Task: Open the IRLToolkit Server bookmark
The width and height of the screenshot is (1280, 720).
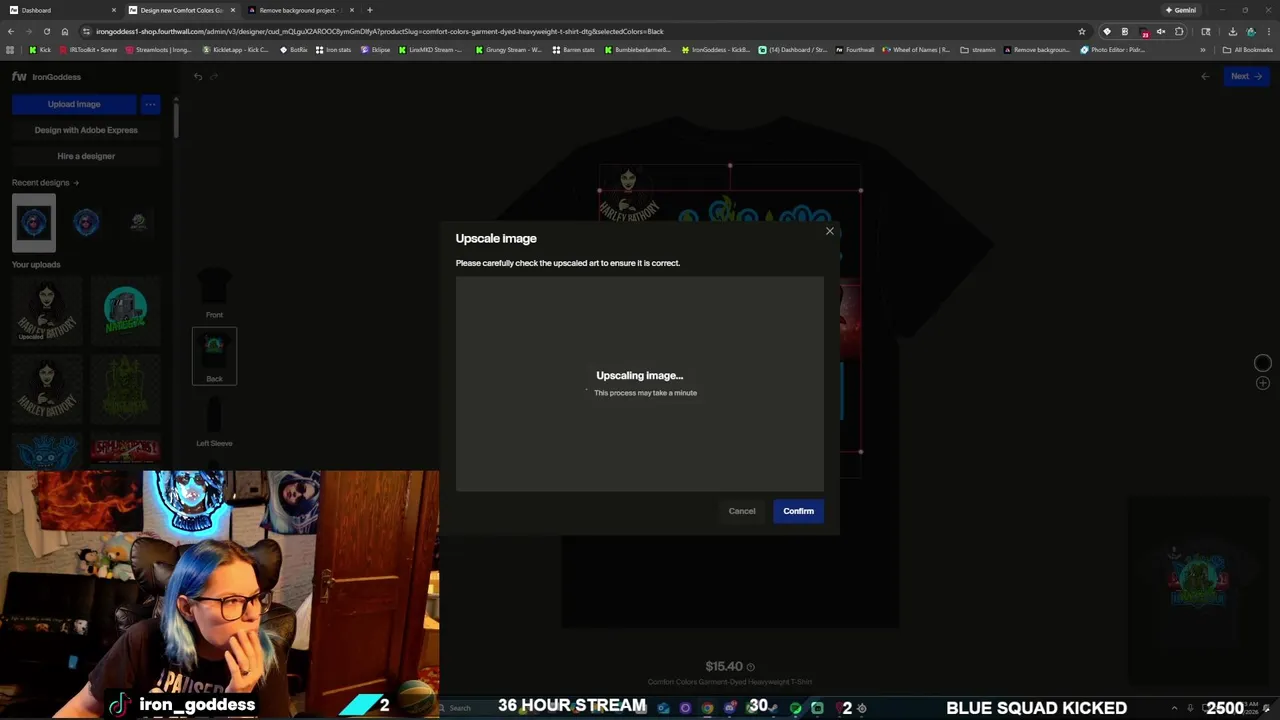Action: click(89, 49)
